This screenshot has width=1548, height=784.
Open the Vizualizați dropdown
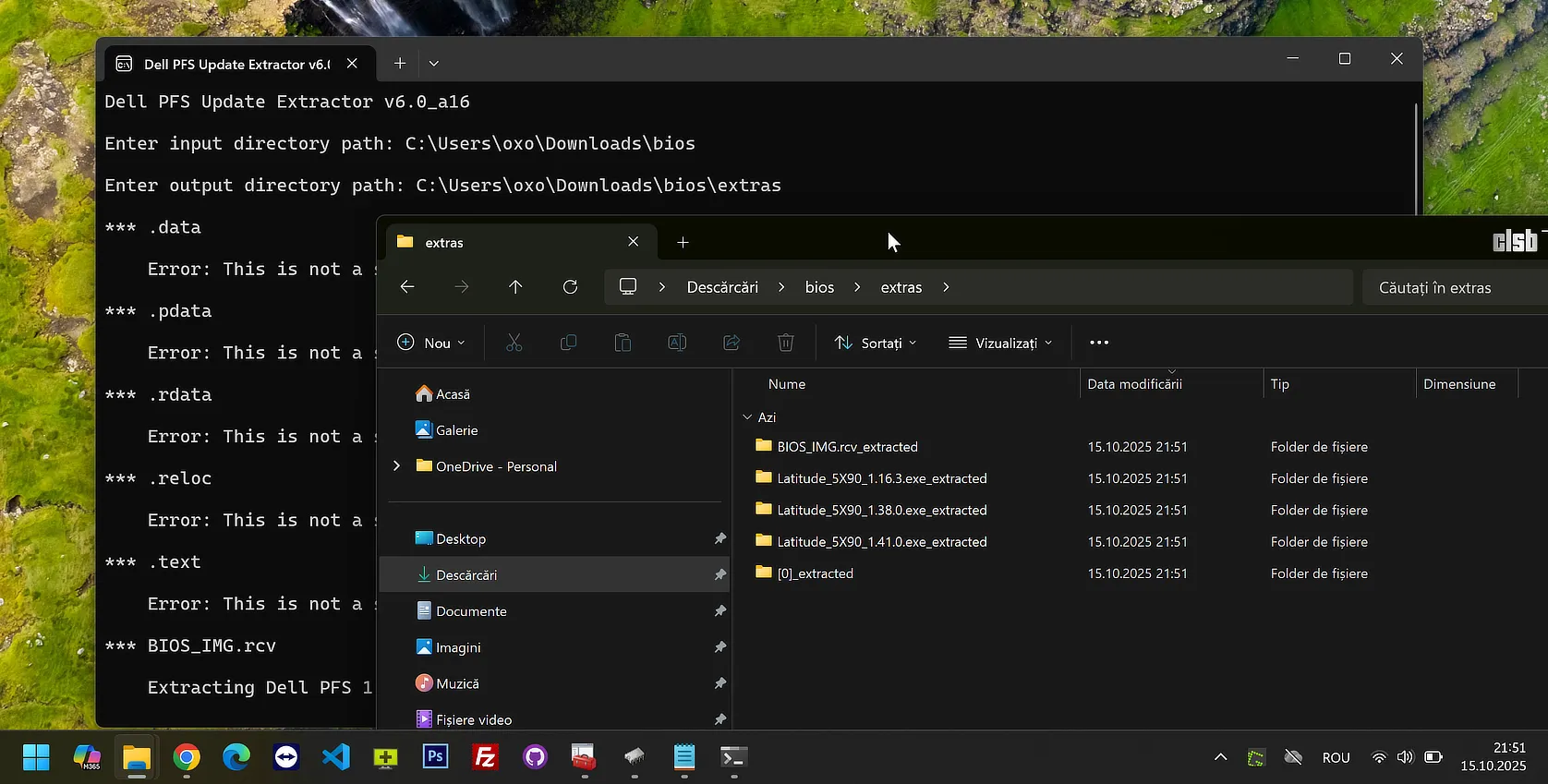point(1000,343)
